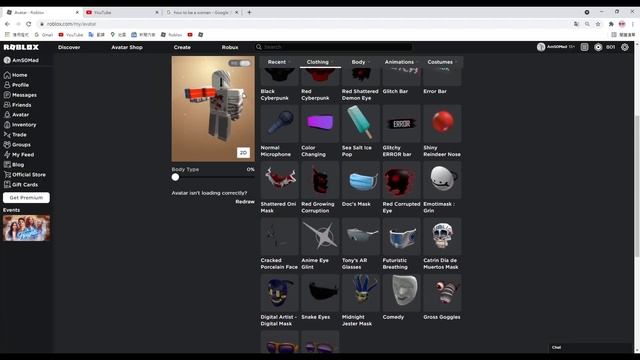The image size is (640, 360).
Task: Open the Avatar Shop menu
Action: pyautogui.click(x=127, y=47)
